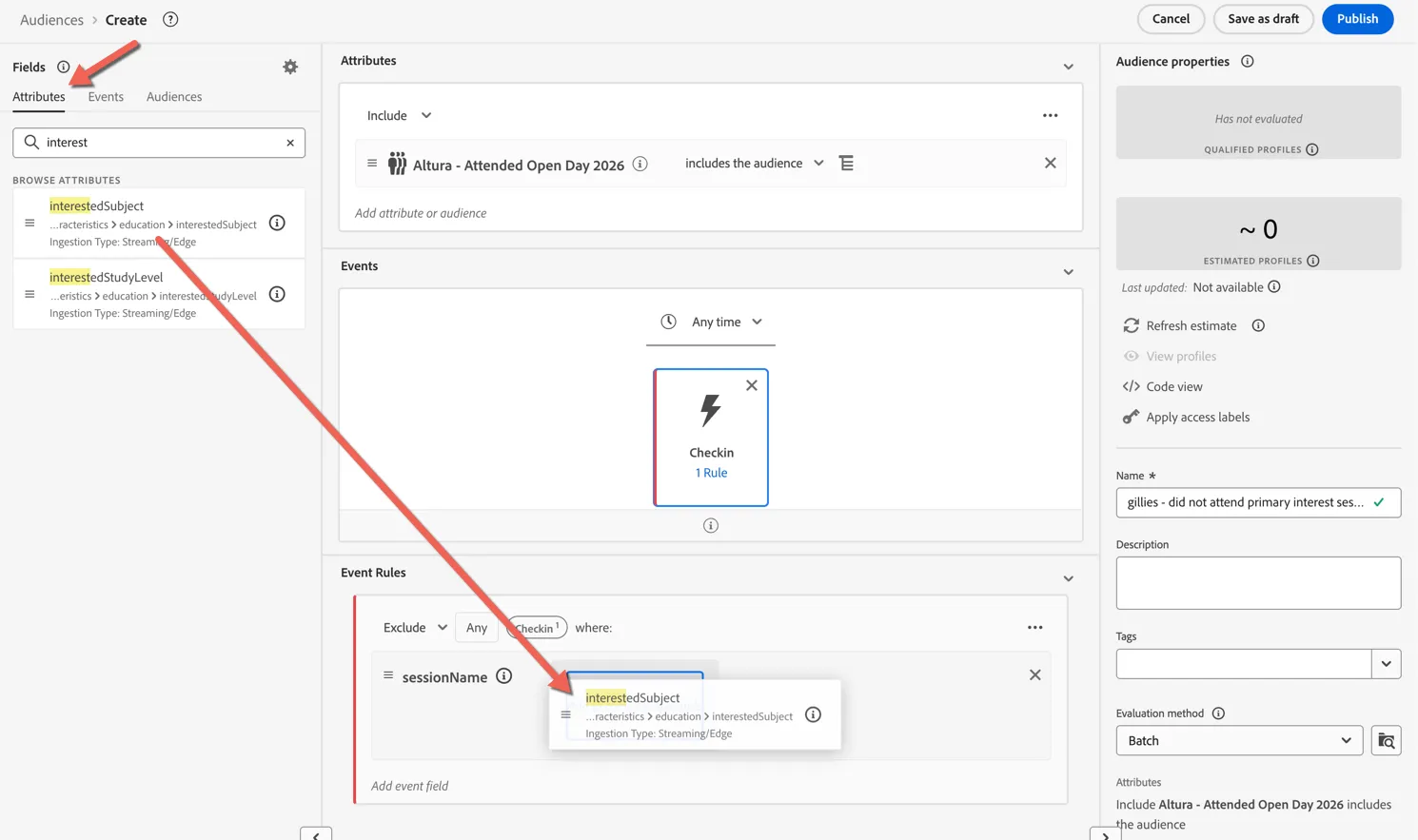The width and height of the screenshot is (1418, 840).
Task: Click drag handle of interestedStudyLevel row
Action: tap(30, 295)
